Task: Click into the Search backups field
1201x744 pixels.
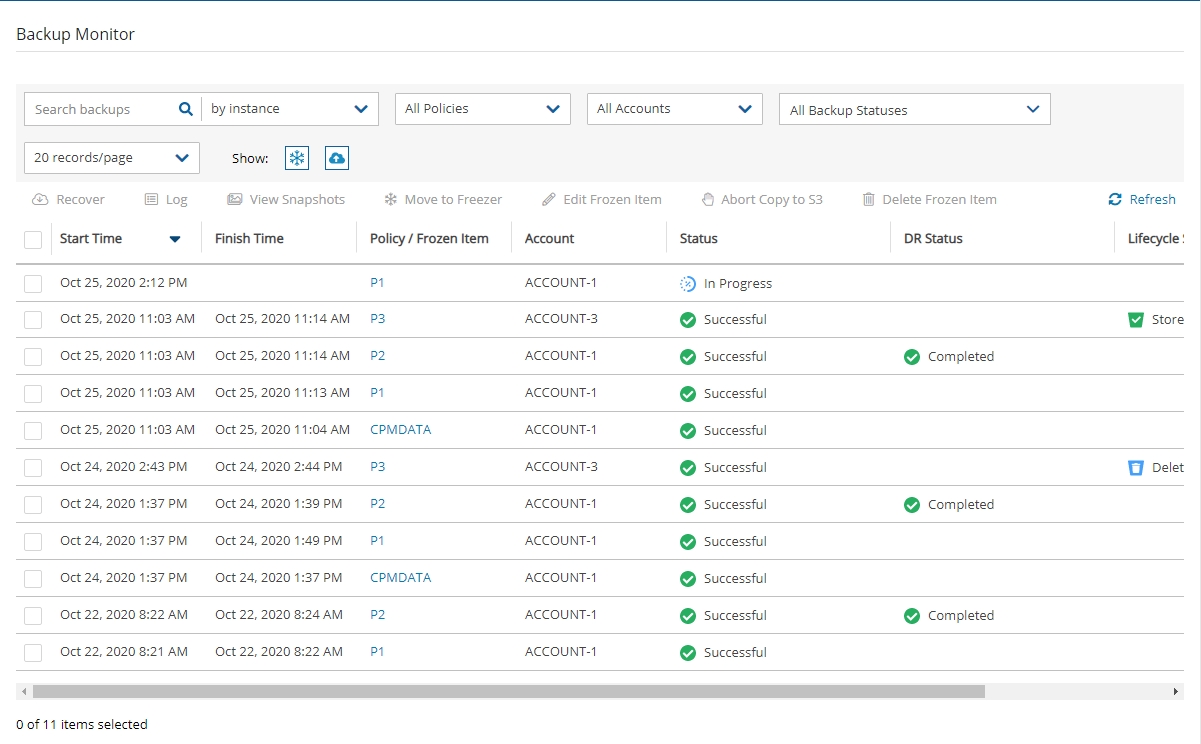Action: pos(100,110)
